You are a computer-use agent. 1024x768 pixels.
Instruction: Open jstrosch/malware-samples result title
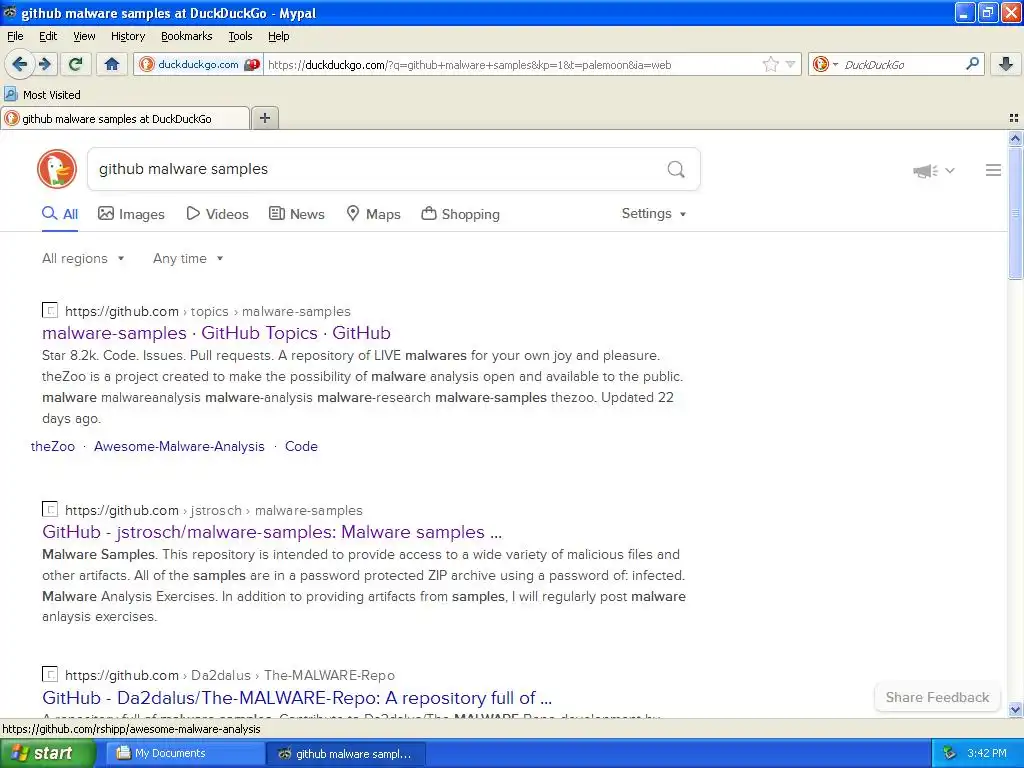272,532
